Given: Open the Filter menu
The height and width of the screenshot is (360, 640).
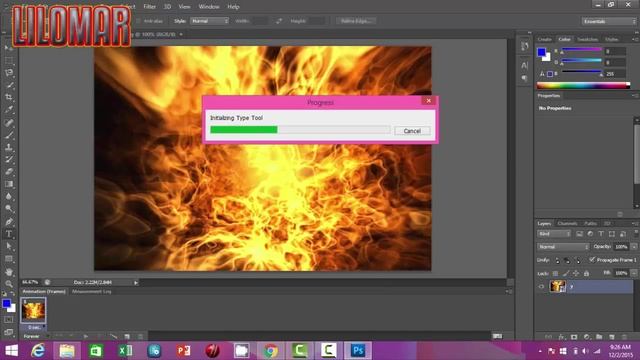Looking at the screenshot, I should pos(149,7).
